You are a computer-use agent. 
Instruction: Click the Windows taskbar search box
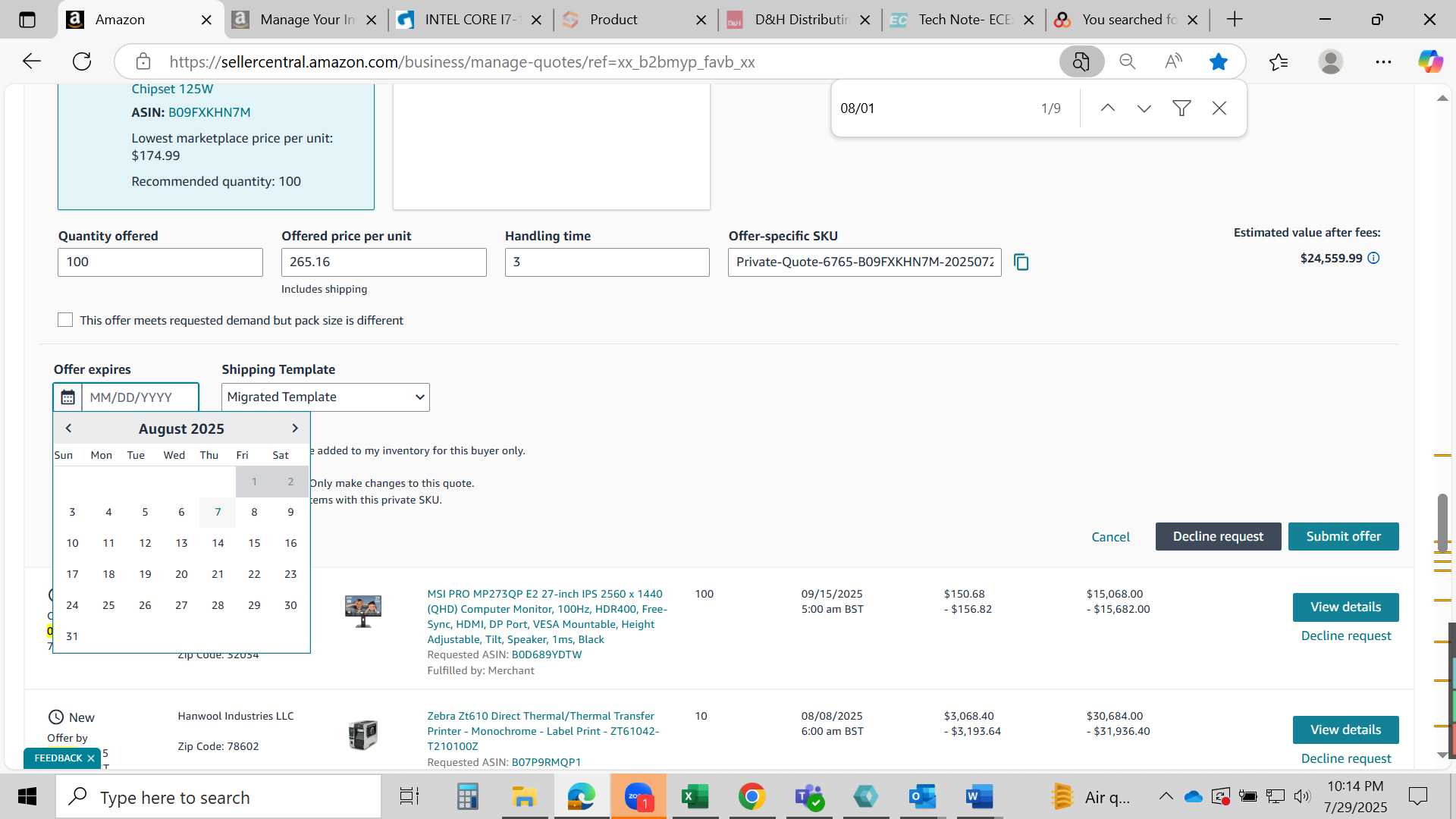[x=219, y=797]
